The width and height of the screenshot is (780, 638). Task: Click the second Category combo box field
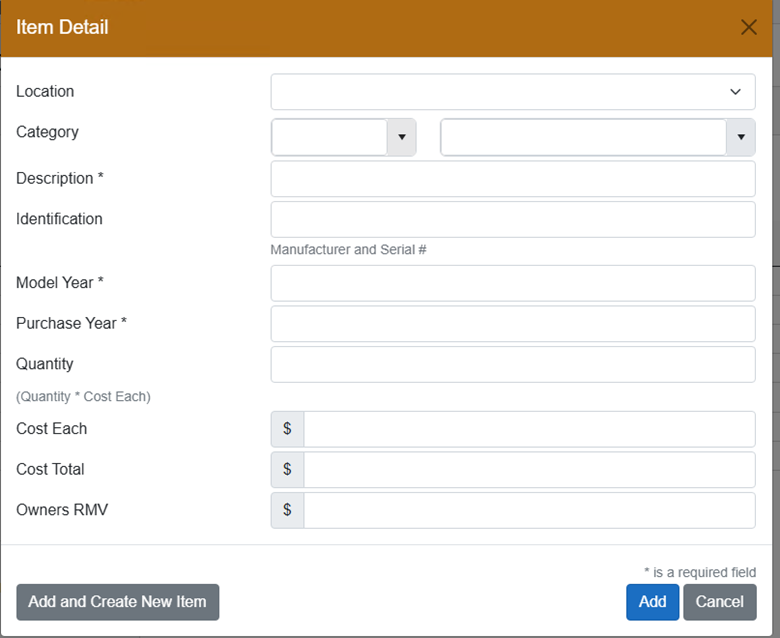click(583, 137)
